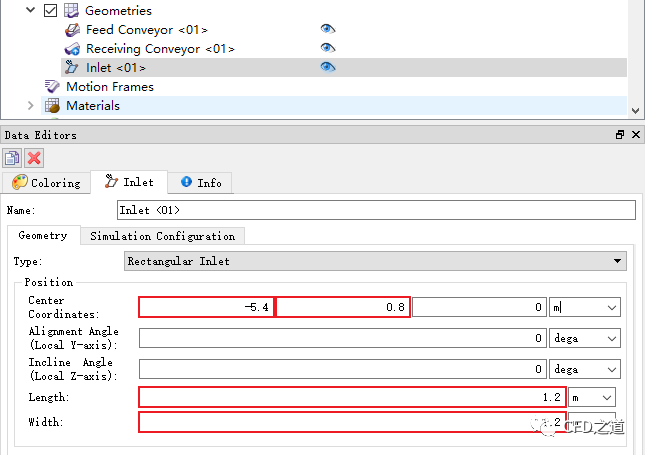
Task: Click the Inlet <01> tree icon
Action: [x=72, y=67]
